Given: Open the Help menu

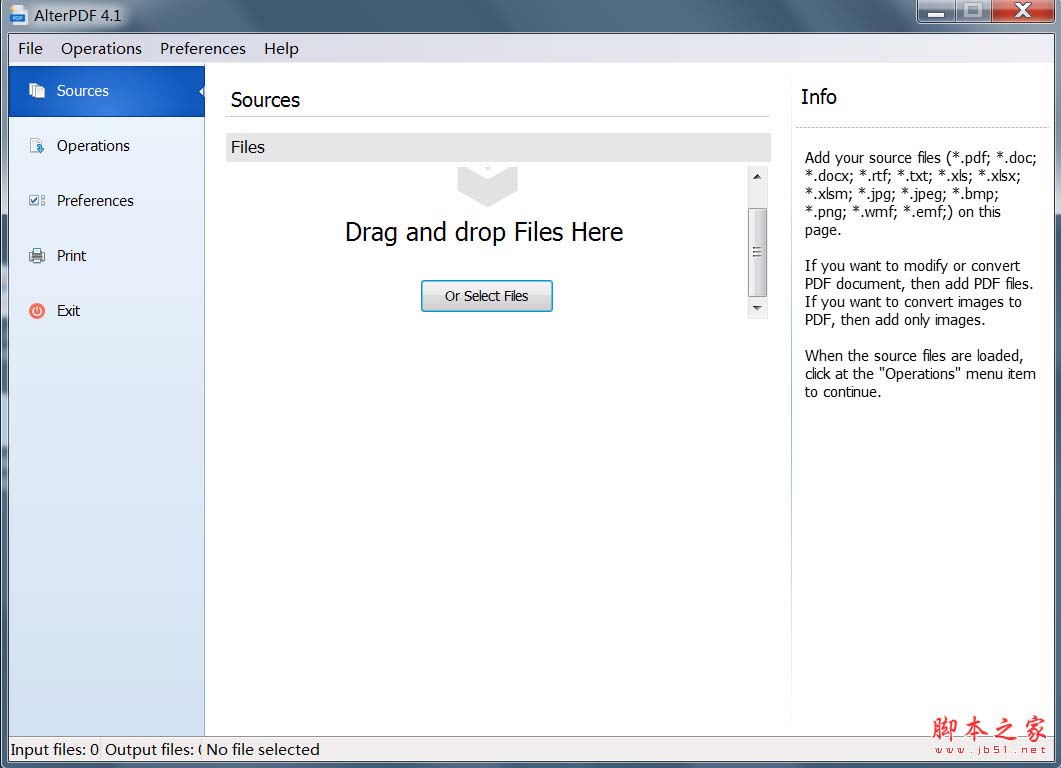Looking at the screenshot, I should [281, 49].
